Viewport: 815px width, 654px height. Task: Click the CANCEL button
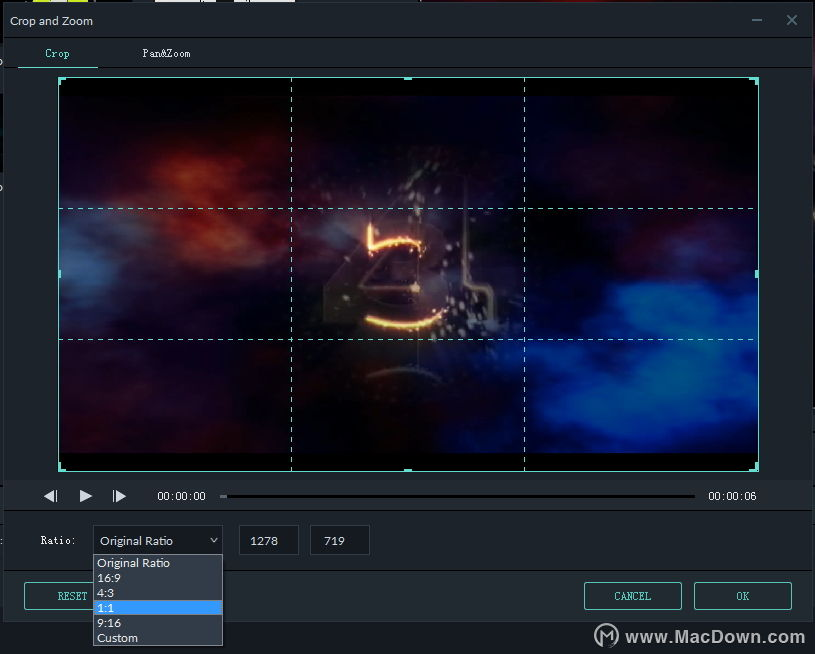(633, 596)
